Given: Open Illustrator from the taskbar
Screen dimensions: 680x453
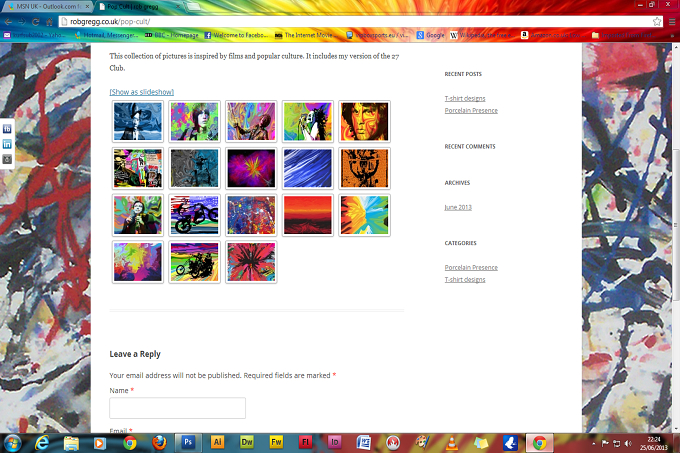Looking at the screenshot, I should (x=217, y=442).
